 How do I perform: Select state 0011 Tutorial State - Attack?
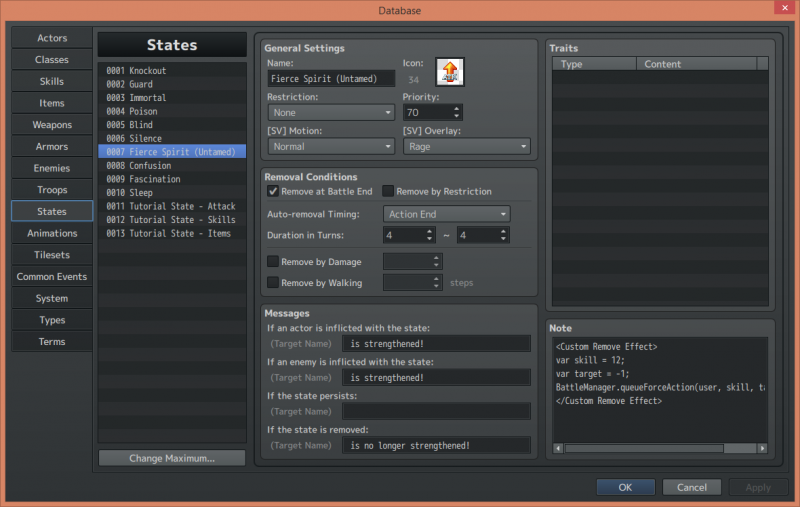pyautogui.click(x=172, y=206)
